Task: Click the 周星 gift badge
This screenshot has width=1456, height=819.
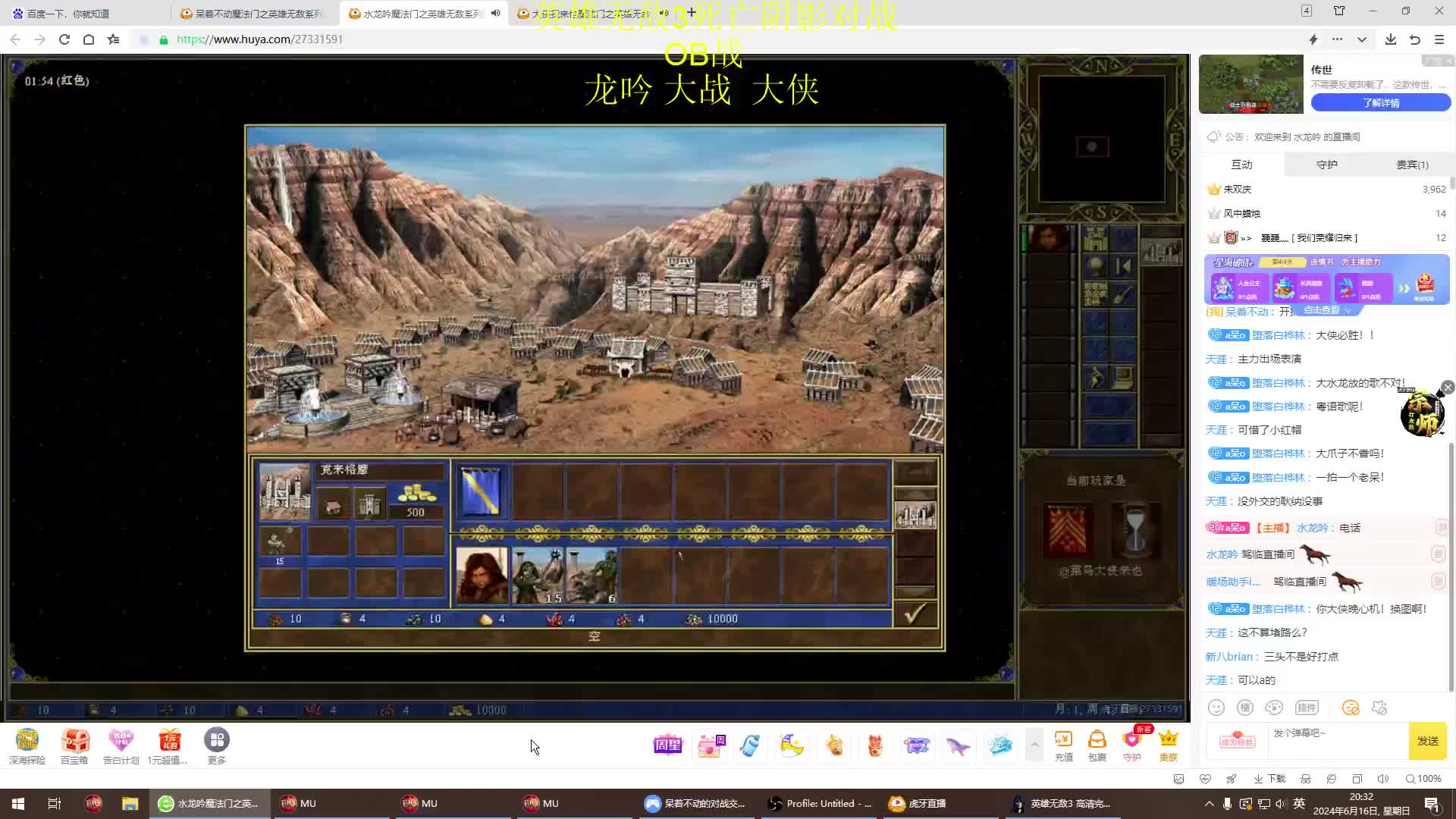Action: click(x=667, y=745)
